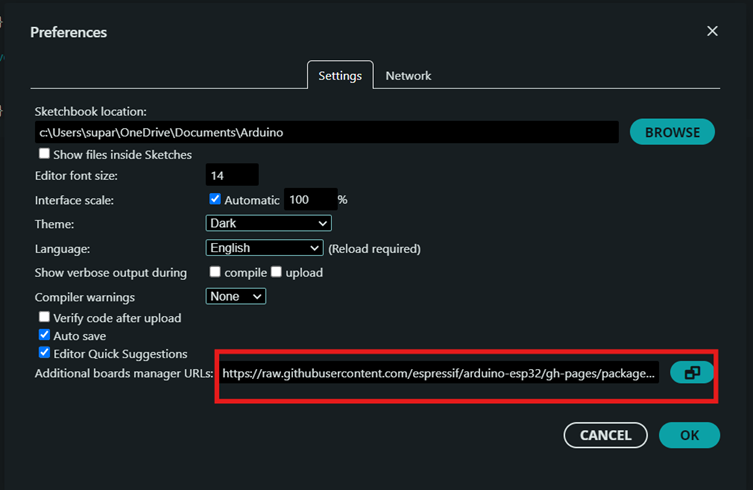Uncheck Editor Quick Suggestions

[44, 353]
